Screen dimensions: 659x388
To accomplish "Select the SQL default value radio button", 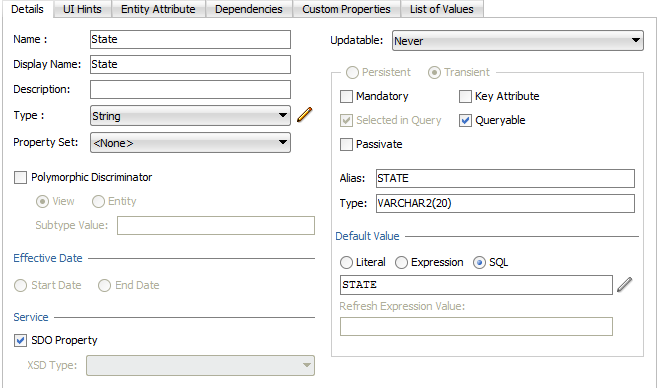I will click(x=479, y=262).
